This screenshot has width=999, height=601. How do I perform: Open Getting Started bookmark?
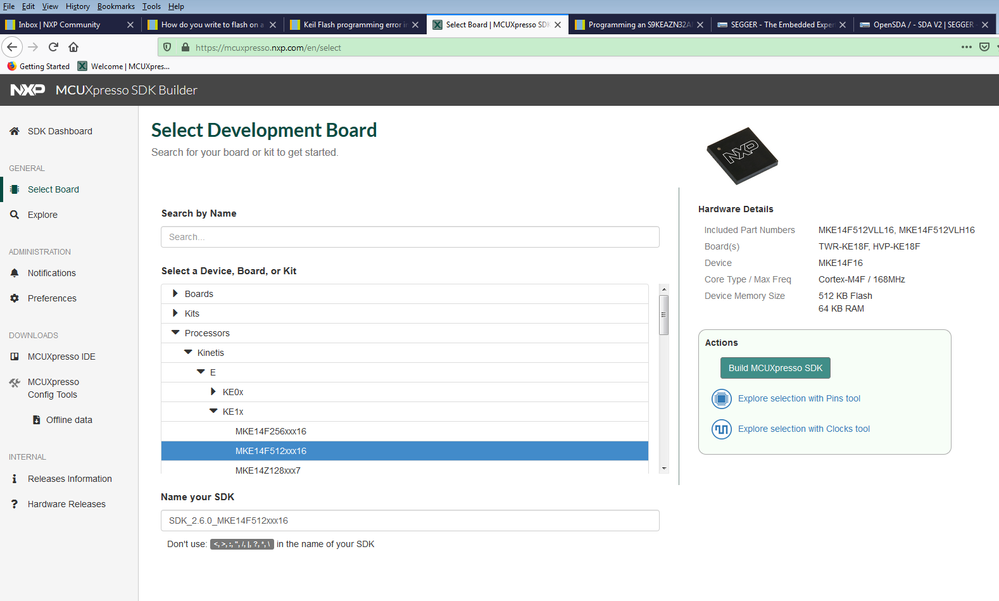tap(38, 66)
